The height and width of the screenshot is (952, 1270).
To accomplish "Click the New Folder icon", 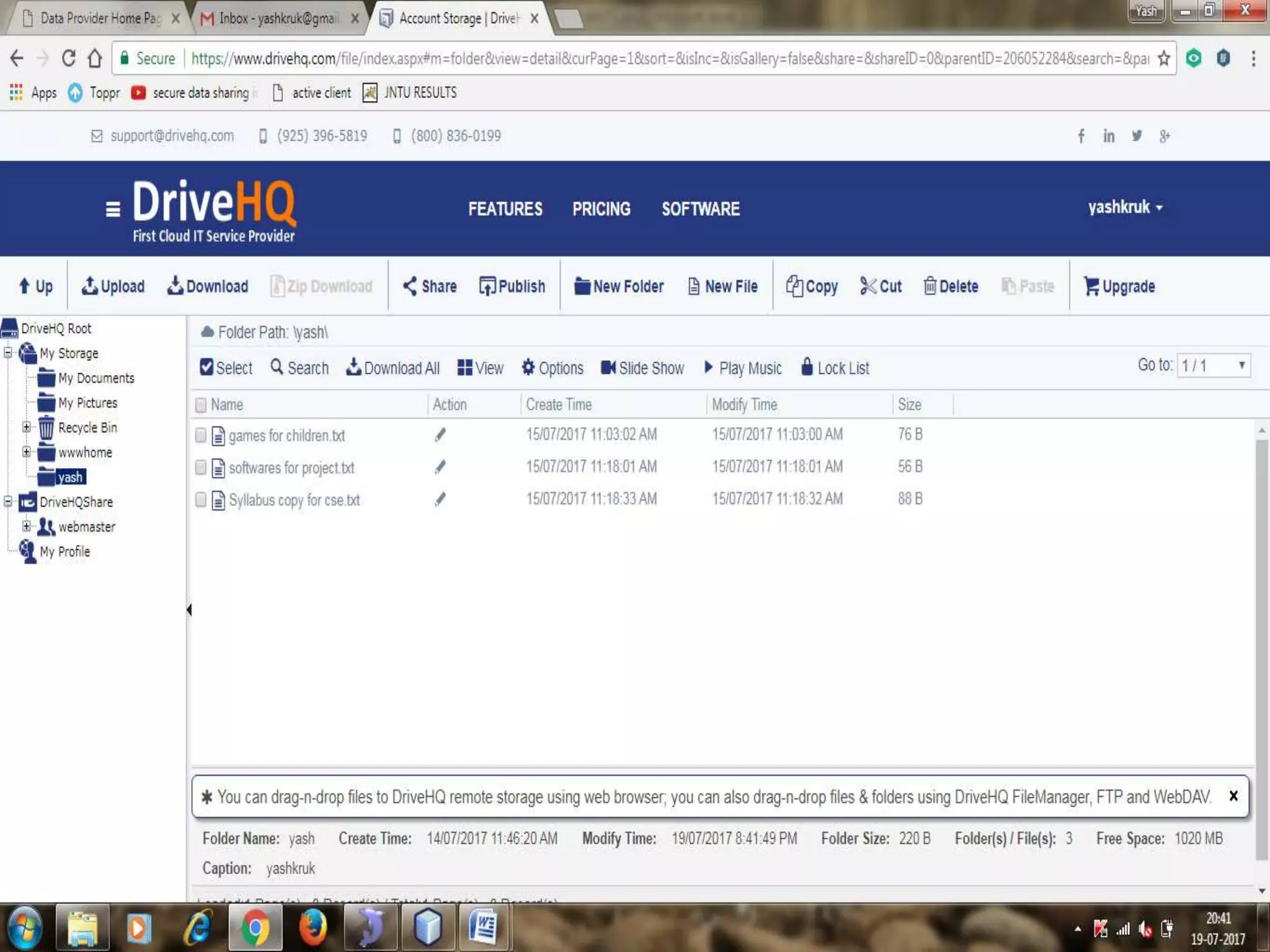I will point(582,286).
